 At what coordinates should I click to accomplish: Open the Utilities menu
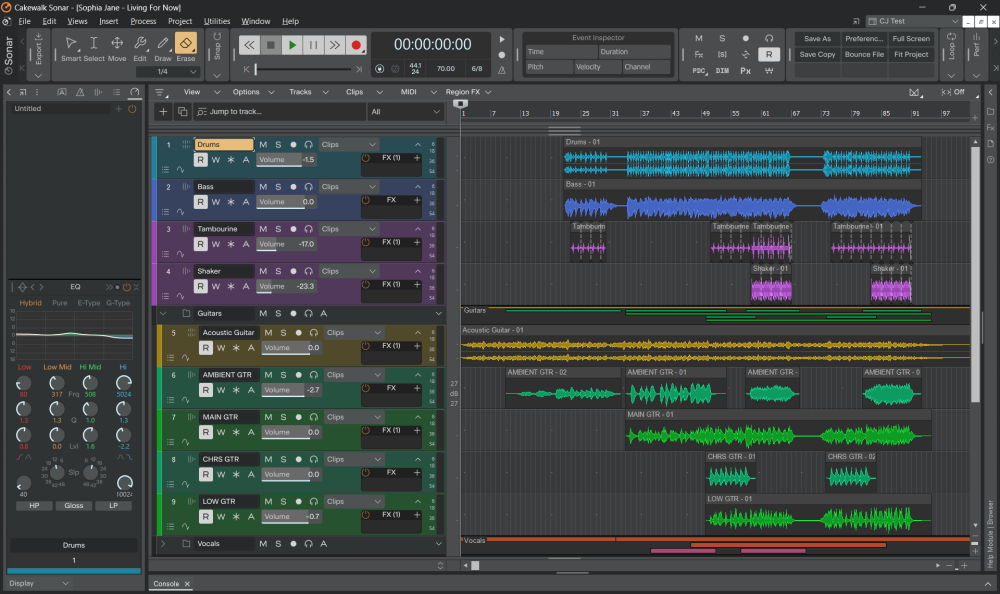(x=217, y=21)
